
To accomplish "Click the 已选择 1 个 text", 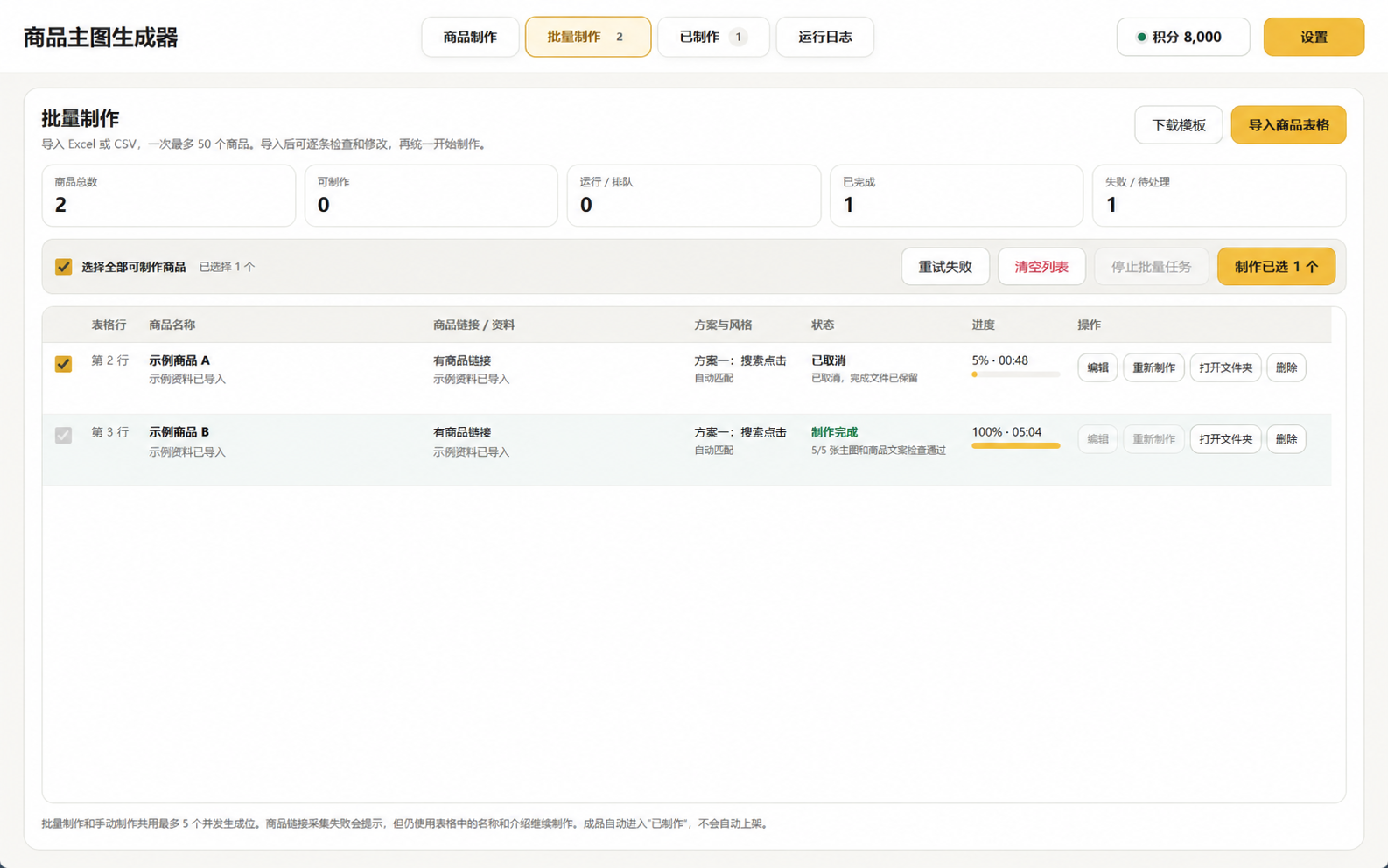I will [227, 267].
